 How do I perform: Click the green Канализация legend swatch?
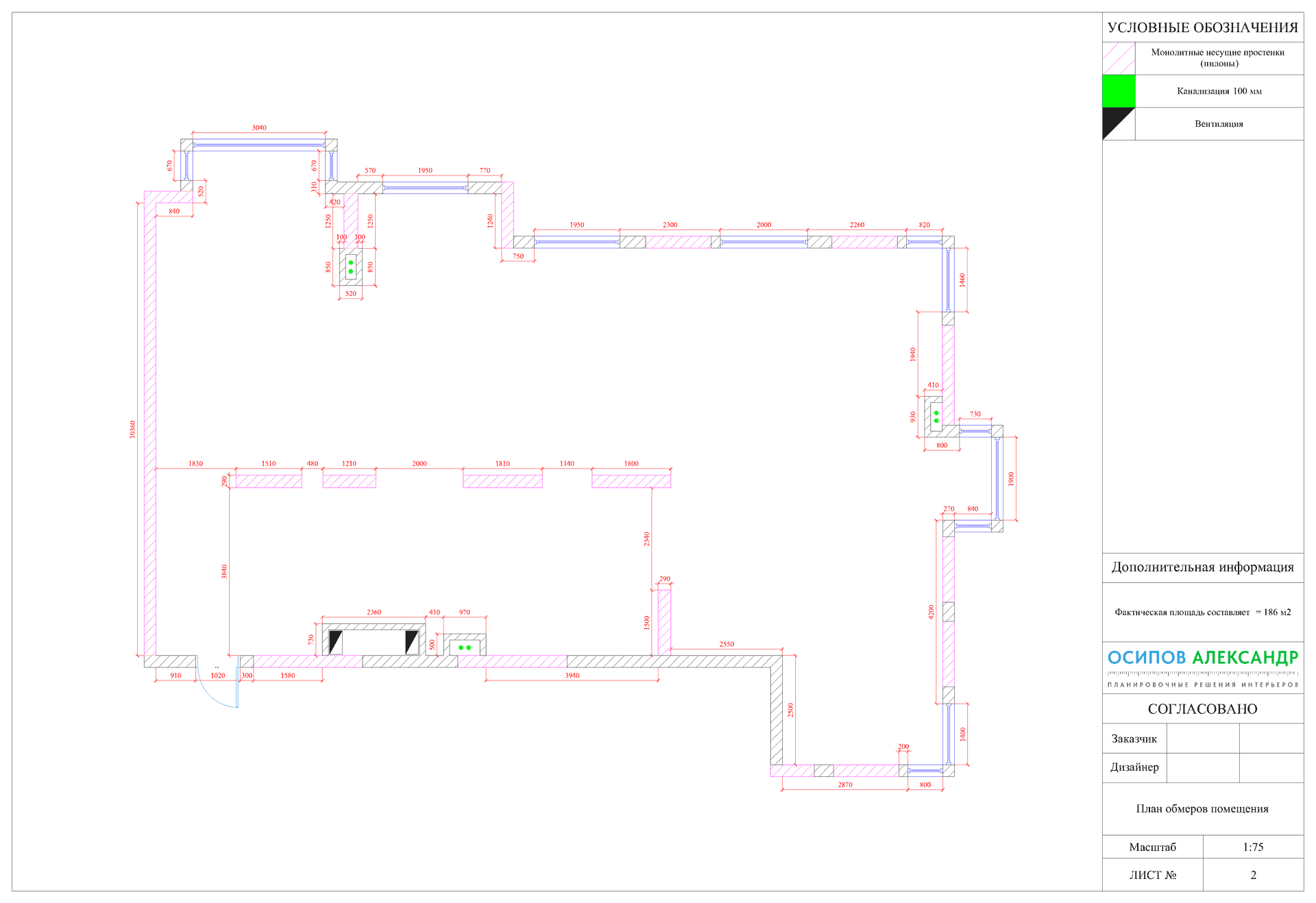pyautogui.click(x=1118, y=91)
